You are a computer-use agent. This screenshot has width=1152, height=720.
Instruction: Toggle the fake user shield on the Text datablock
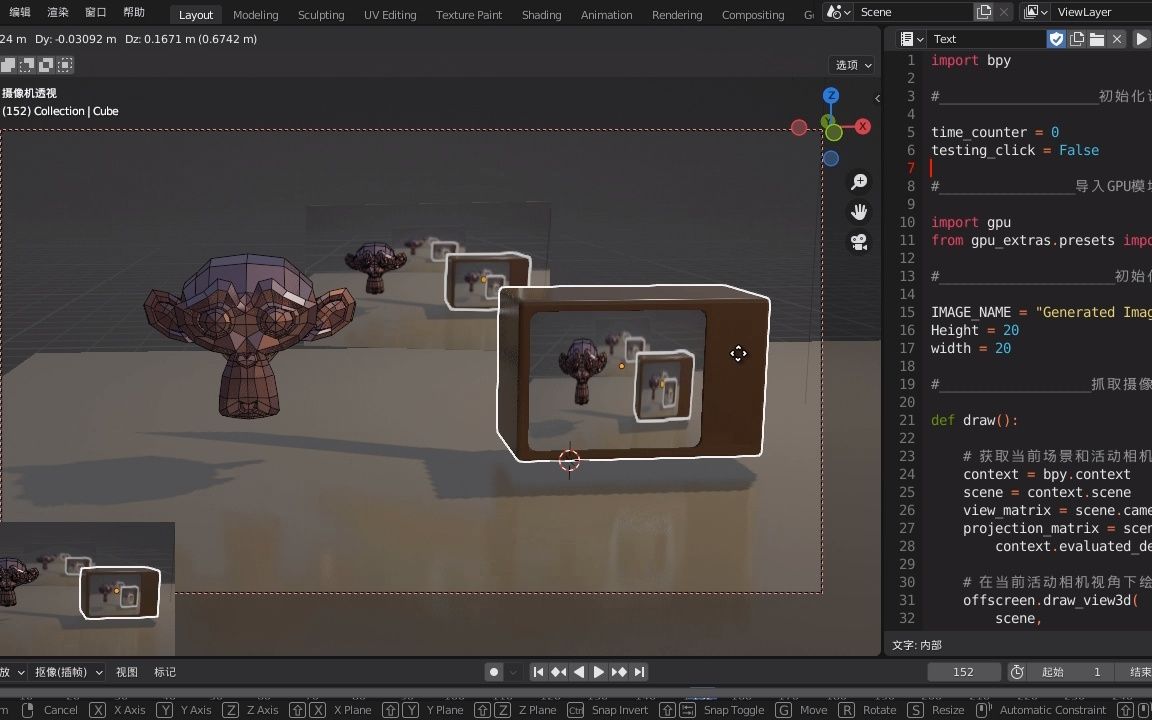(x=1057, y=38)
